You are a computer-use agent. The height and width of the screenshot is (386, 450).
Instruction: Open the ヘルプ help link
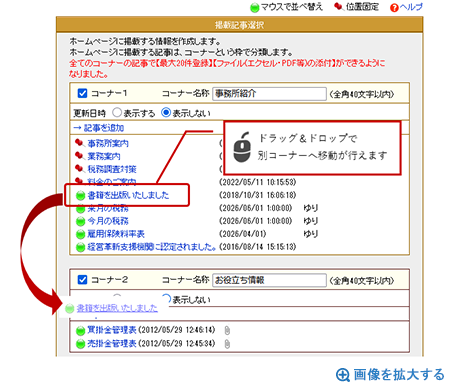click(411, 7)
